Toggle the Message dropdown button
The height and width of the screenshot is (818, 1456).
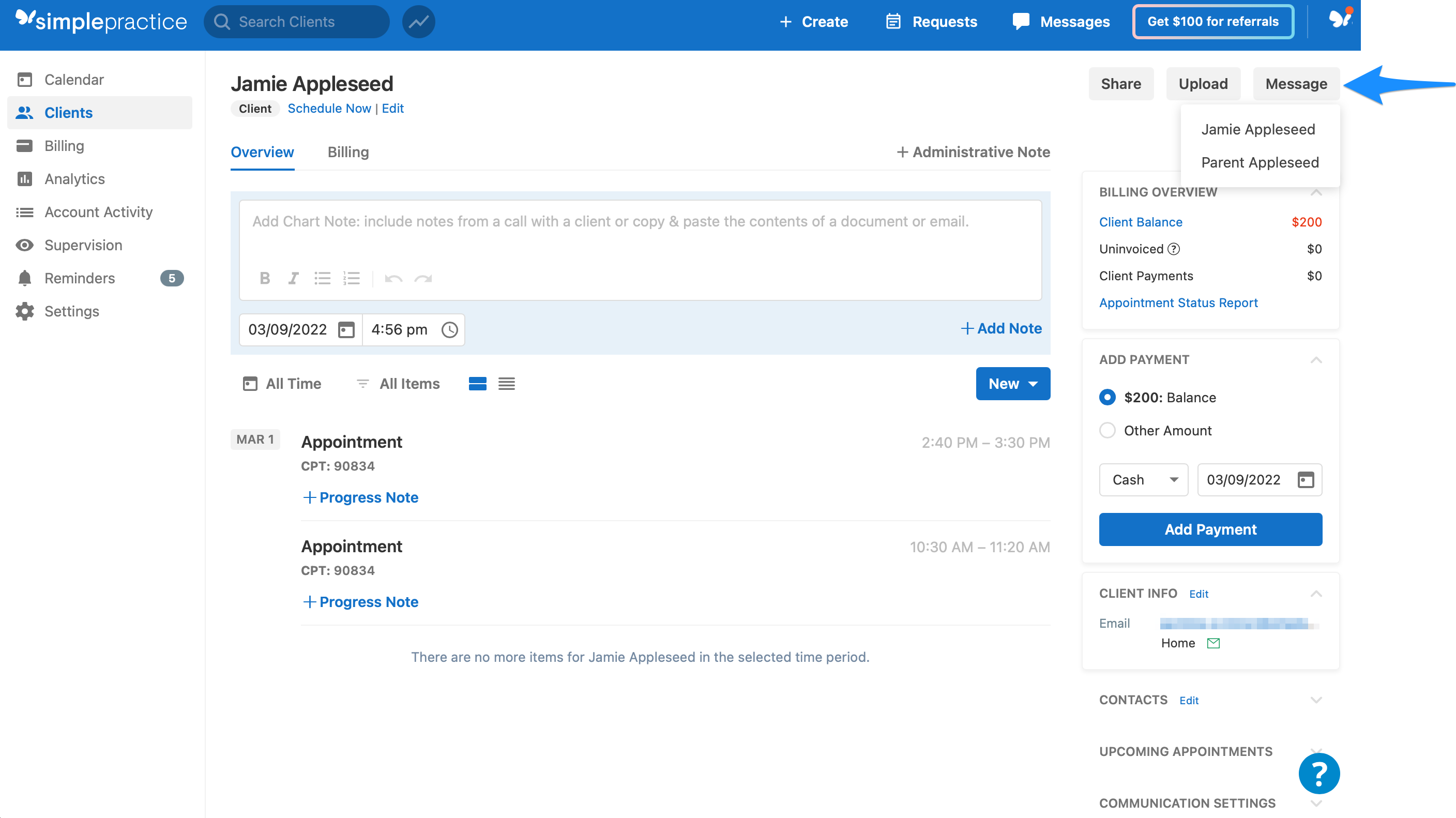[1296, 84]
